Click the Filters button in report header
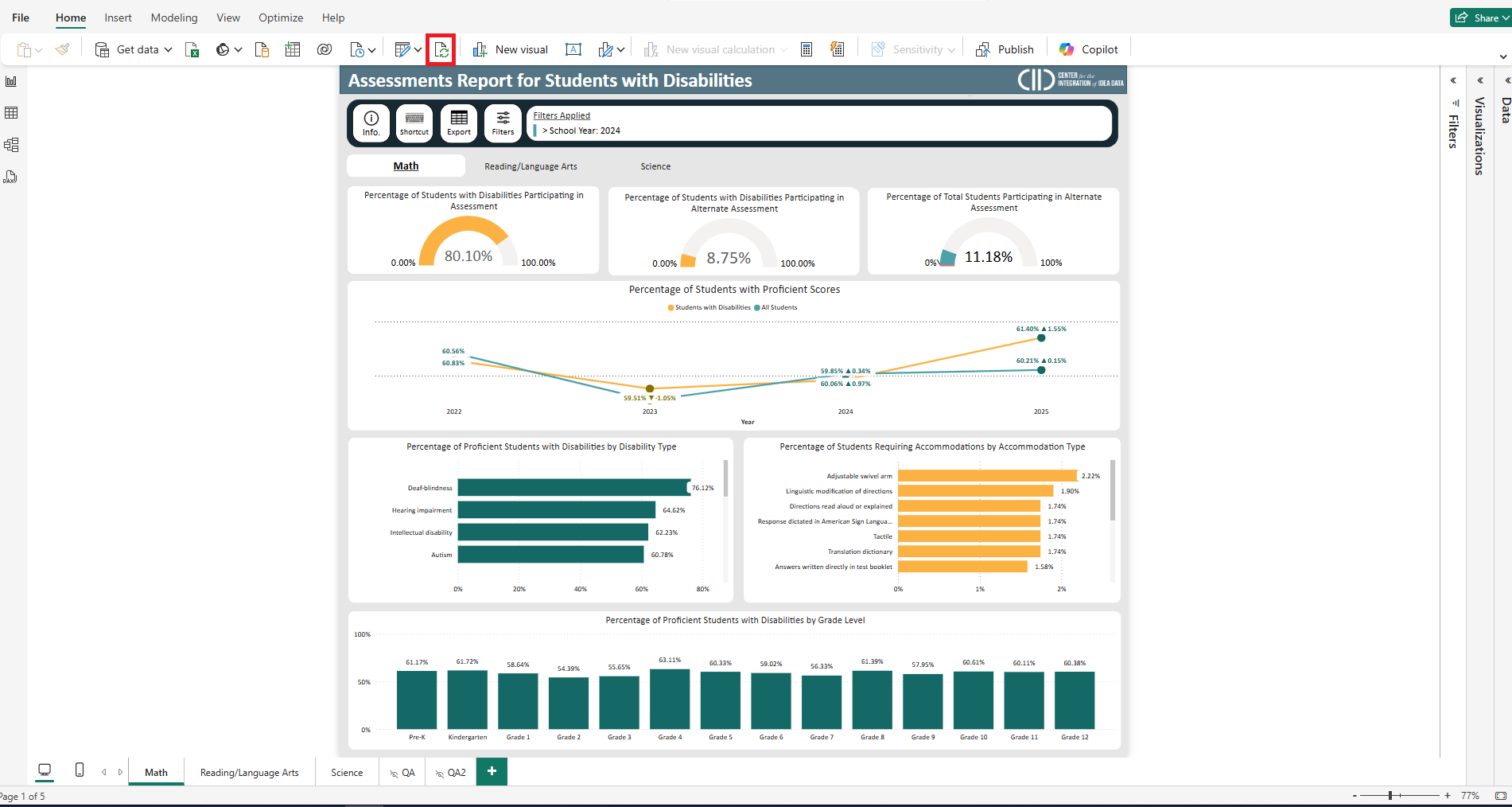Viewport: 1512px width, 807px height. [503, 123]
